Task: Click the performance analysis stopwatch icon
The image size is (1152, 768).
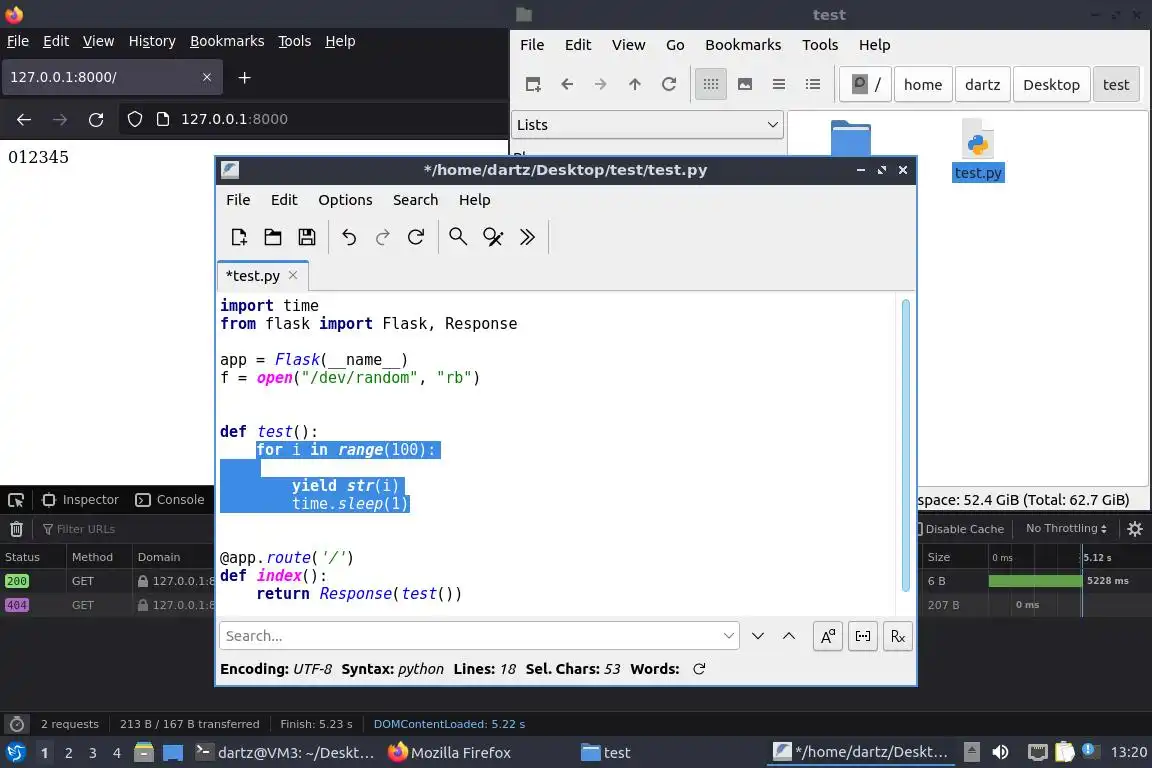Action: (17, 724)
